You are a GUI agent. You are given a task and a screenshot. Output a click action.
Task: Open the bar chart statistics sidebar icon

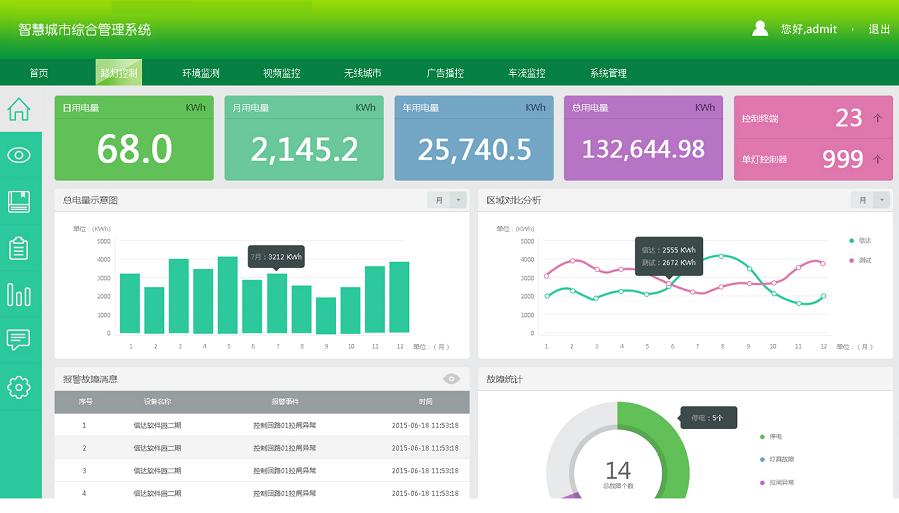point(19,295)
